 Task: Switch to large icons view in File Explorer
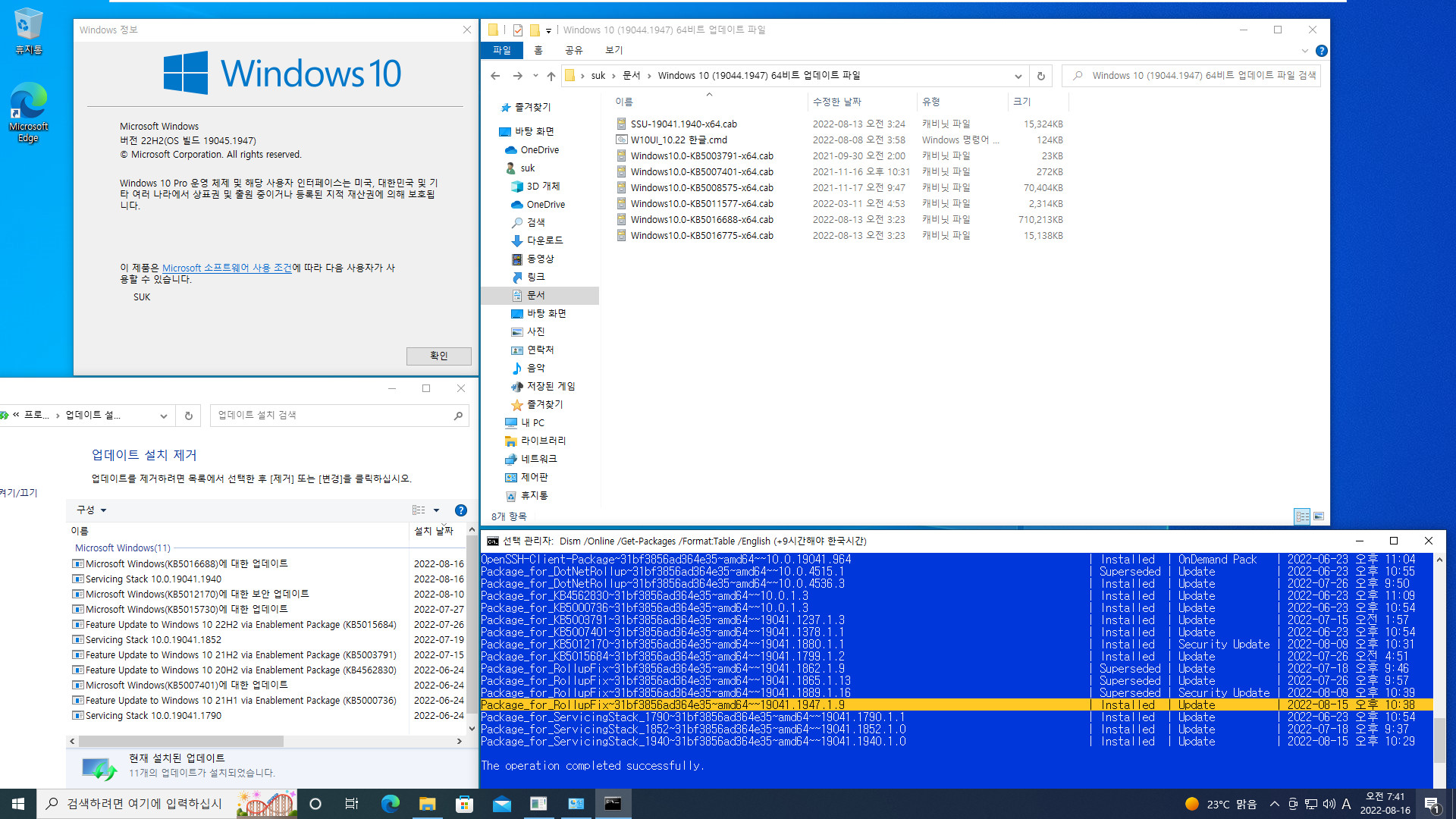pos(1319,516)
